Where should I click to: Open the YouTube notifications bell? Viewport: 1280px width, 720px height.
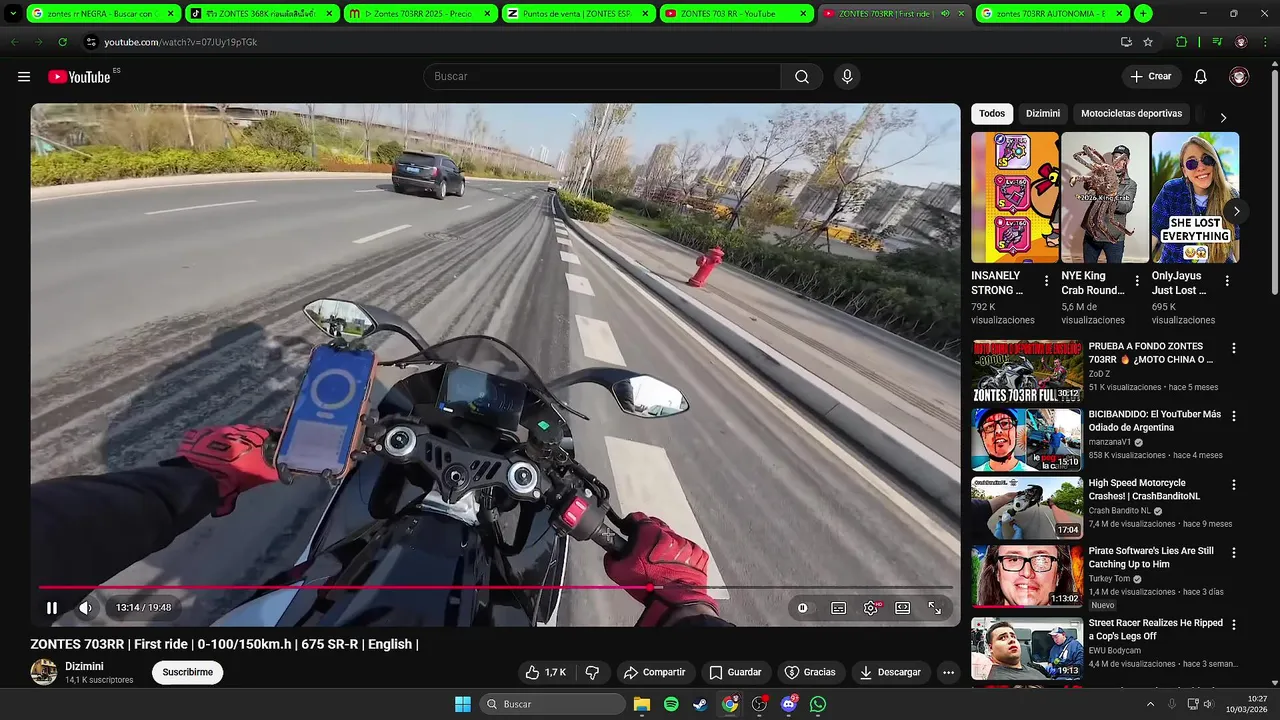[1200, 77]
